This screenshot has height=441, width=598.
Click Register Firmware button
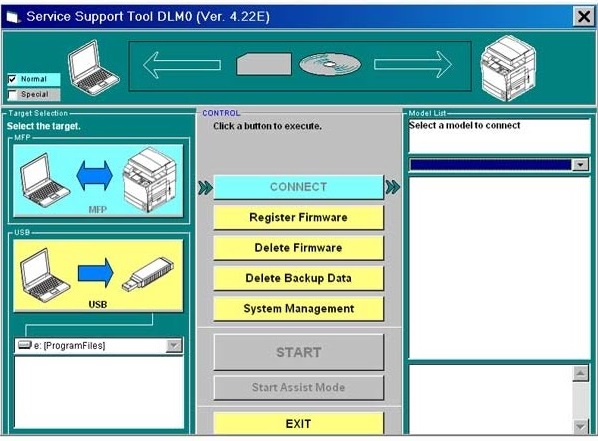(299, 217)
